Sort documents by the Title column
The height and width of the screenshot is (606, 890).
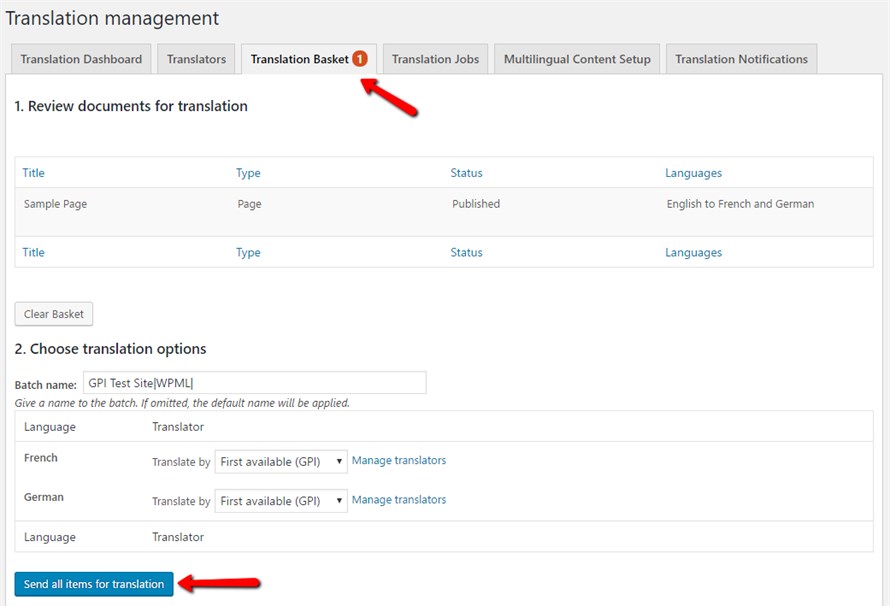pyautogui.click(x=33, y=172)
